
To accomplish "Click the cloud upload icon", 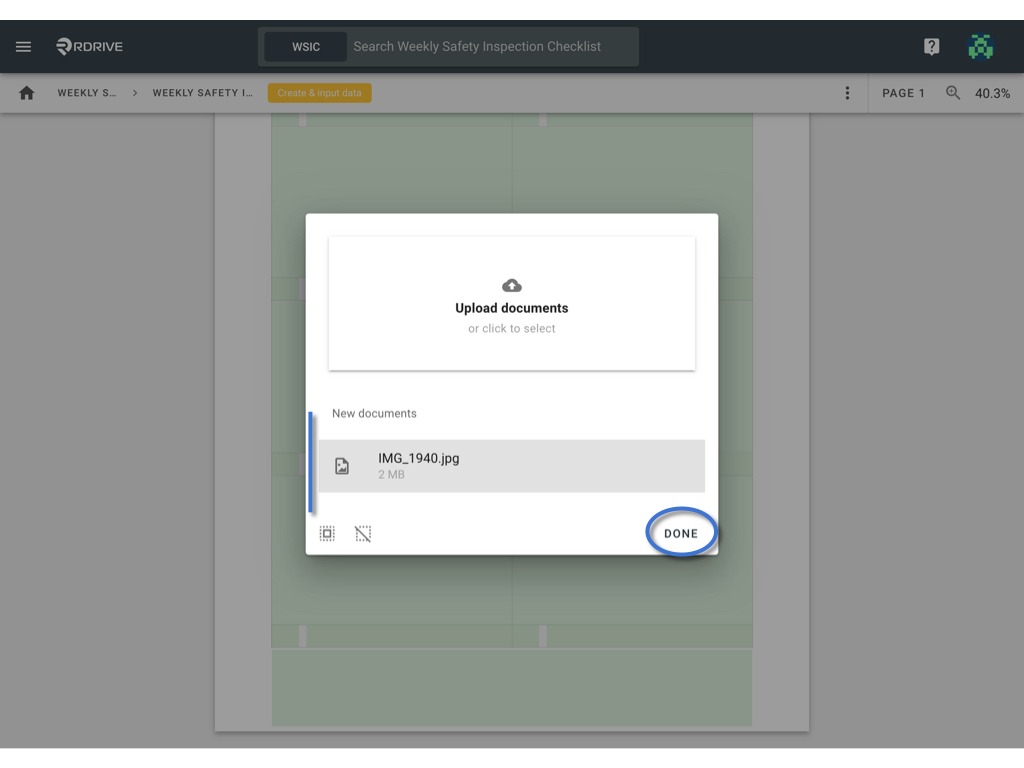I will click(x=512, y=285).
